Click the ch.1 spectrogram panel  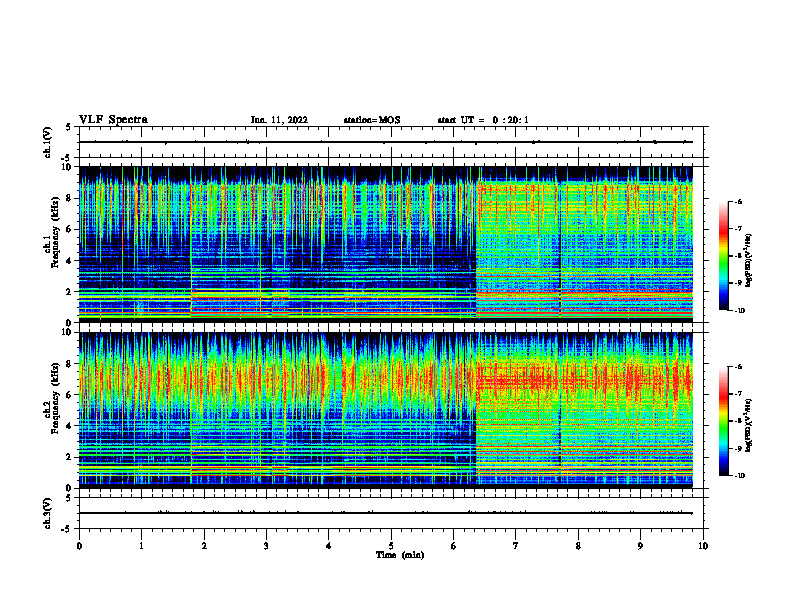[x=386, y=244]
